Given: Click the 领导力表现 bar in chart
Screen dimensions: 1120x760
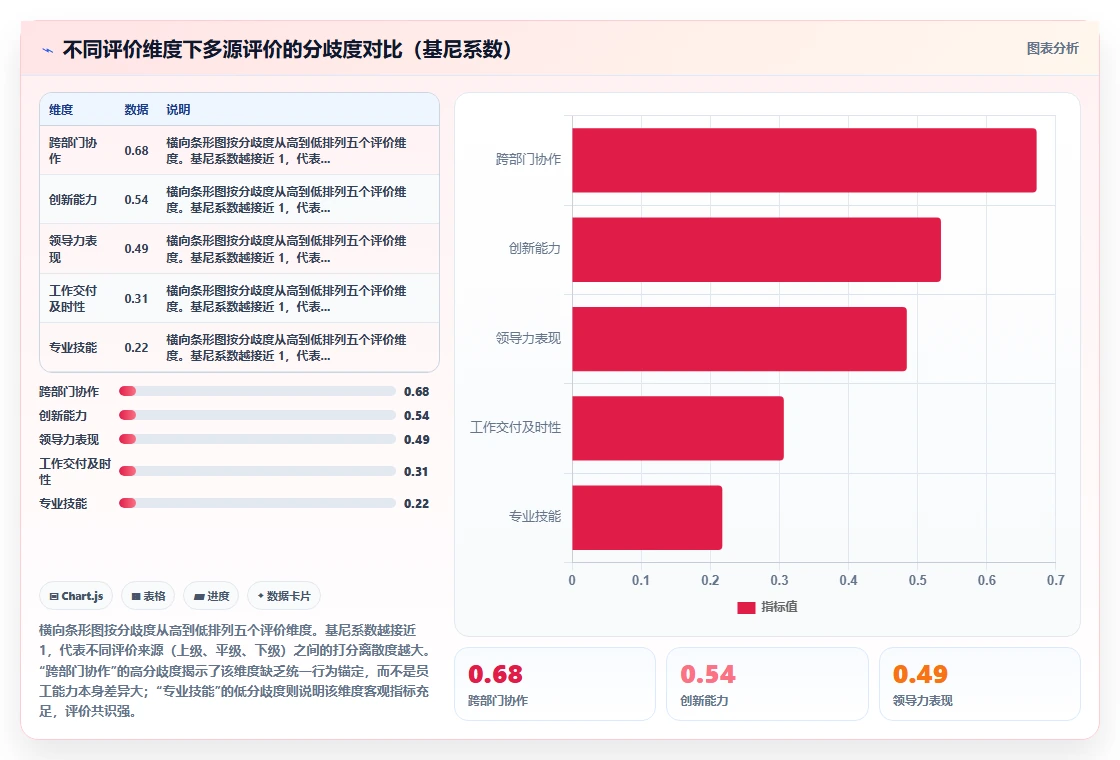Looking at the screenshot, I should click(x=739, y=339).
